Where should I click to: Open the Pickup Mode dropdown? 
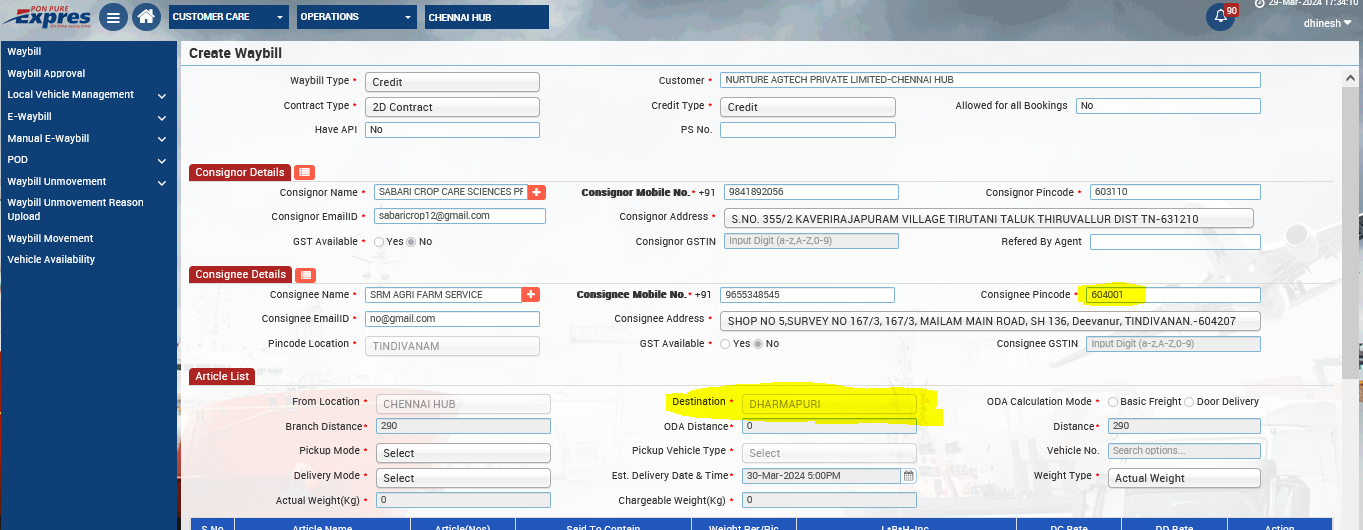pos(463,453)
